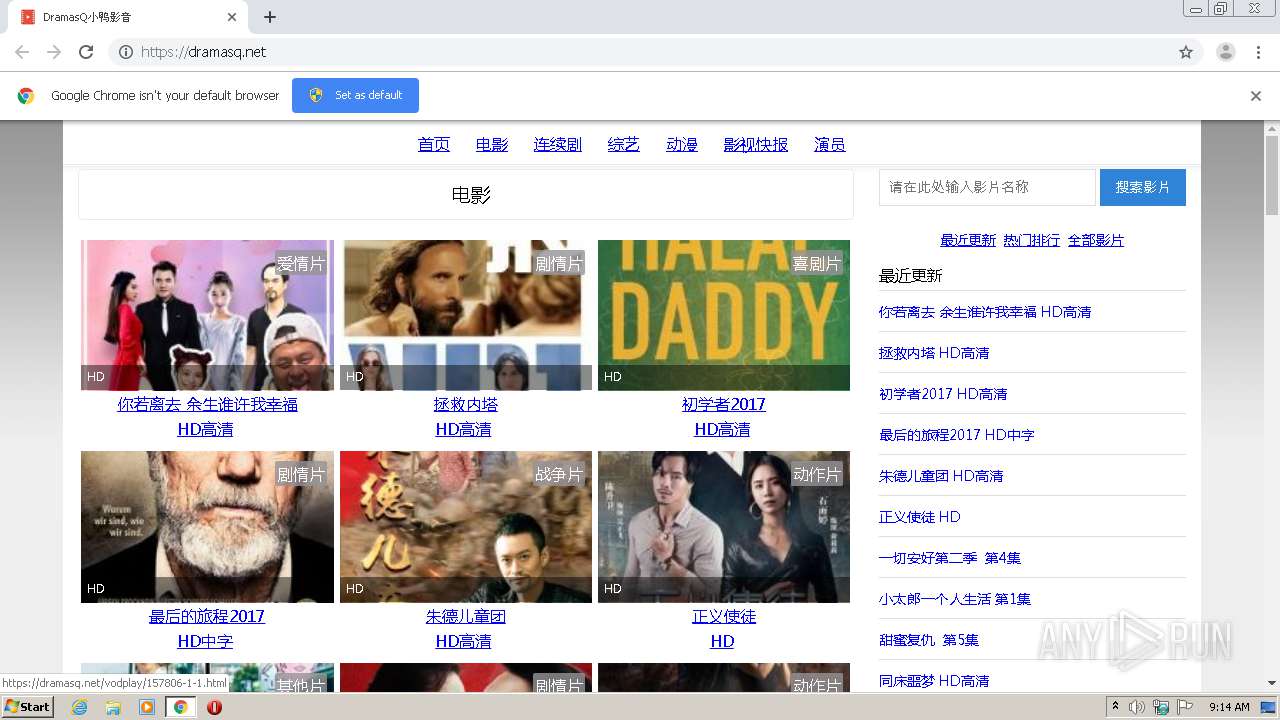
Task: Open thumbnail of 拯救内塔 movie
Action: pyautogui.click(x=466, y=315)
